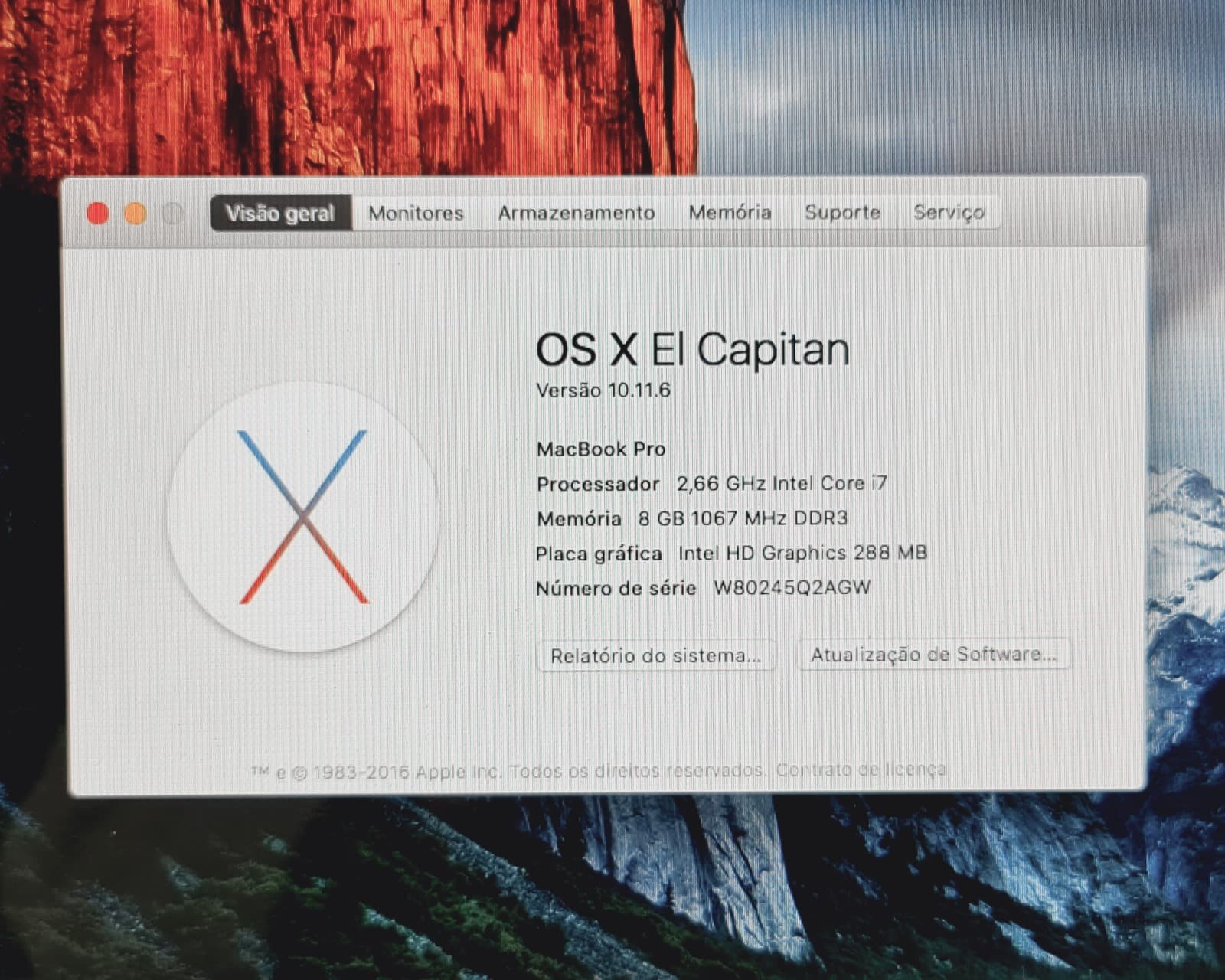1225x980 pixels.
Task: Select the Memória tab
Action: [x=730, y=212]
